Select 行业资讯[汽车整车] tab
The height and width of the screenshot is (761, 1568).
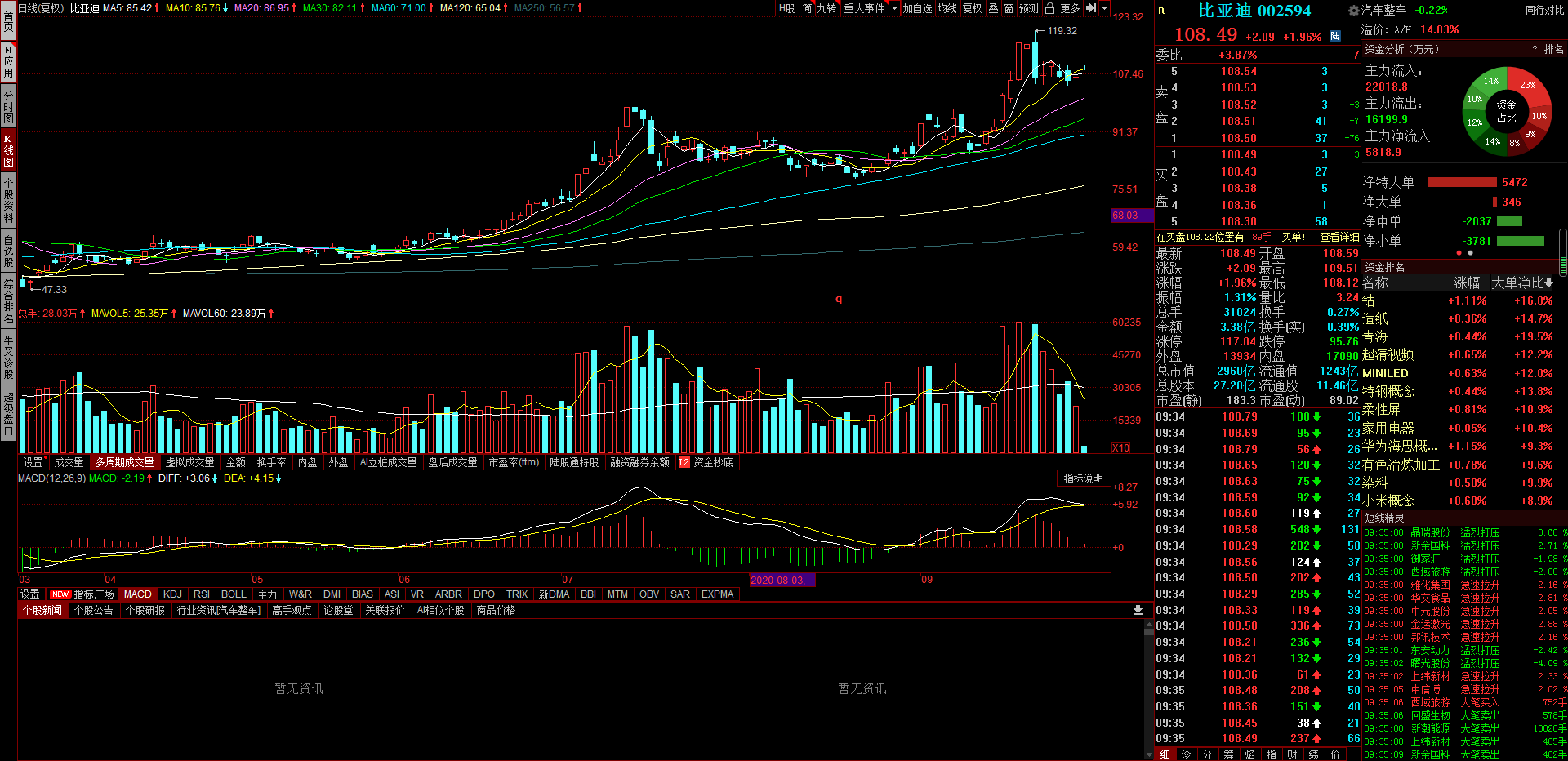(x=219, y=610)
